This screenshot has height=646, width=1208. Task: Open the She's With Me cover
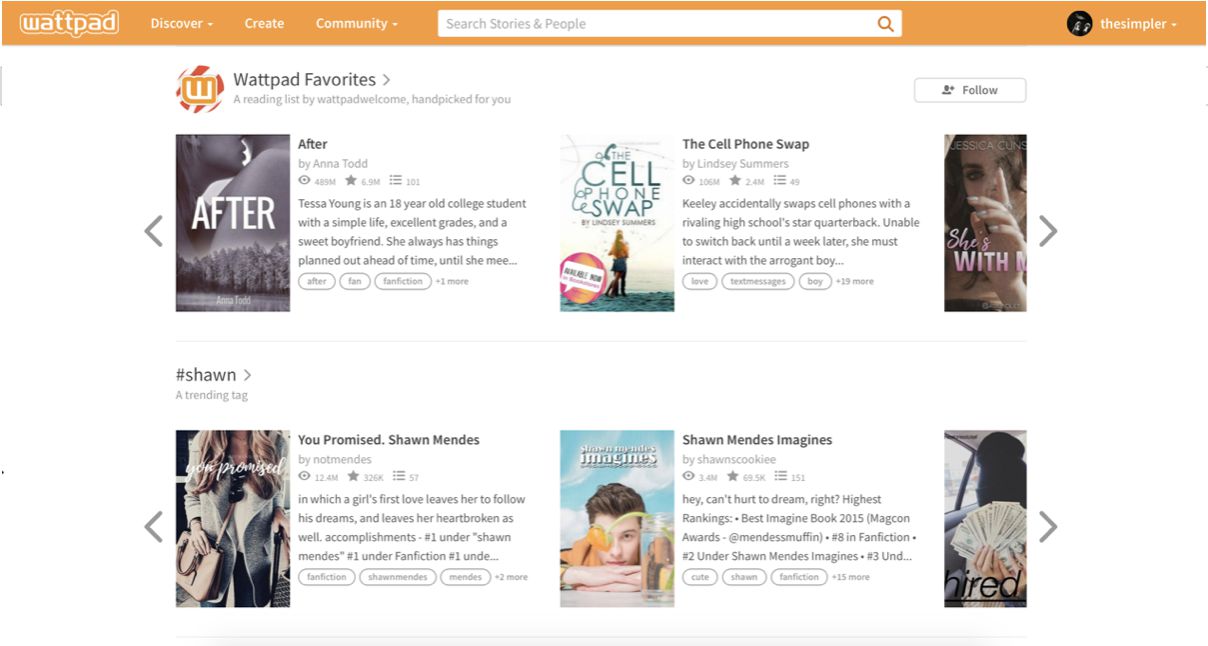tap(985, 223)
